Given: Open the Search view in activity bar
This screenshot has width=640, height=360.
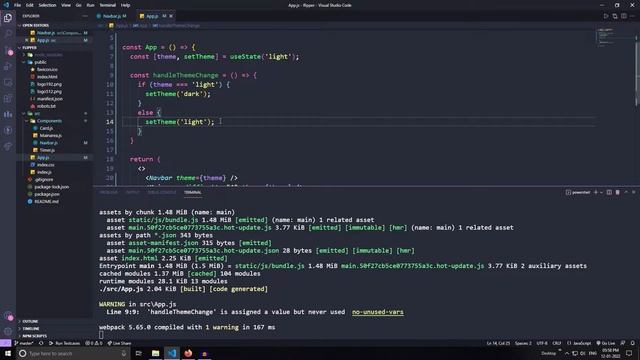Looking at the screenshot, I should (x=8, y=34).
